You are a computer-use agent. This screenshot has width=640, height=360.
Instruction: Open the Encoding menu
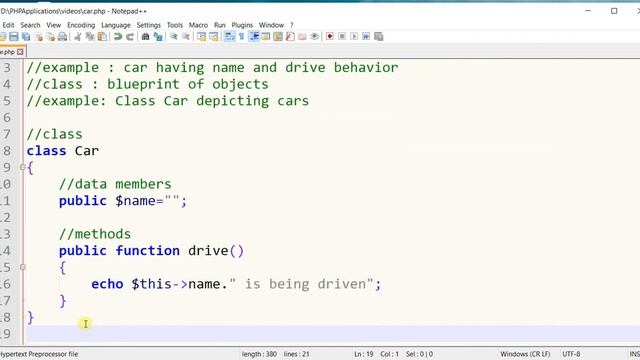[81, 25]
